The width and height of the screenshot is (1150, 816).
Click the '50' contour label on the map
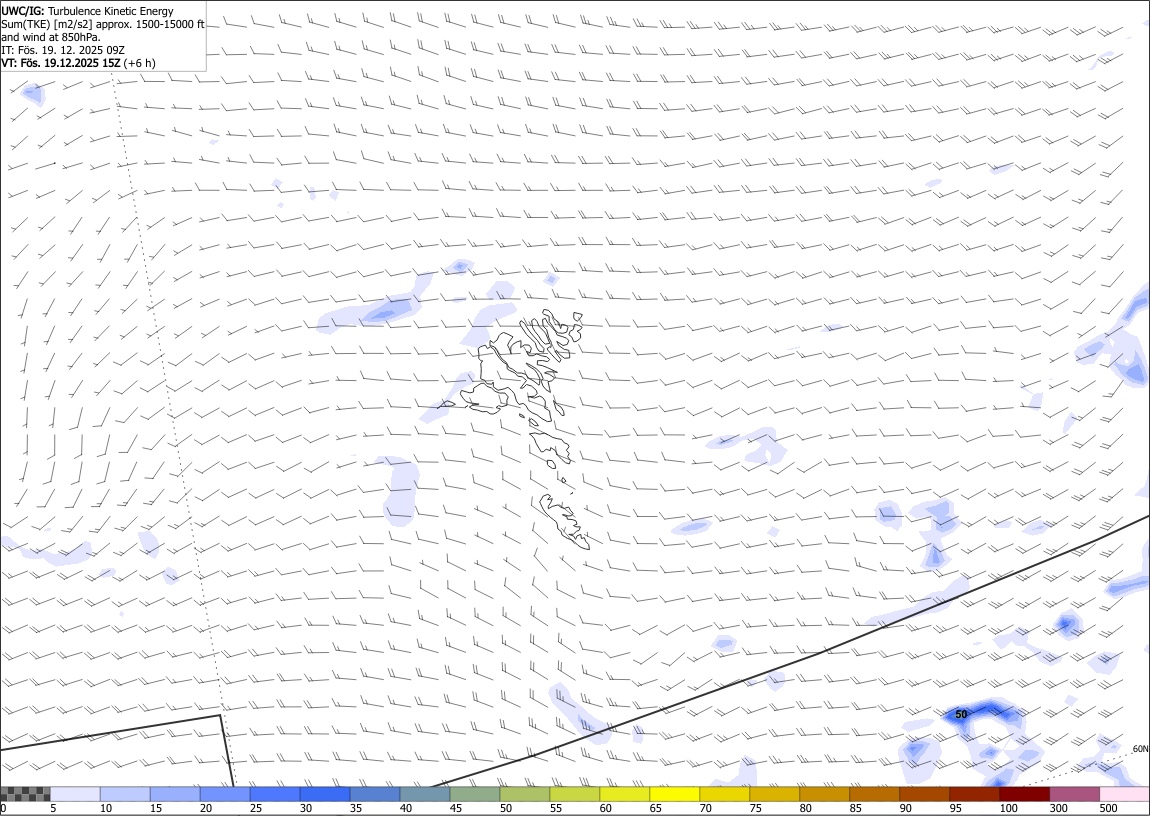(961, 714)
